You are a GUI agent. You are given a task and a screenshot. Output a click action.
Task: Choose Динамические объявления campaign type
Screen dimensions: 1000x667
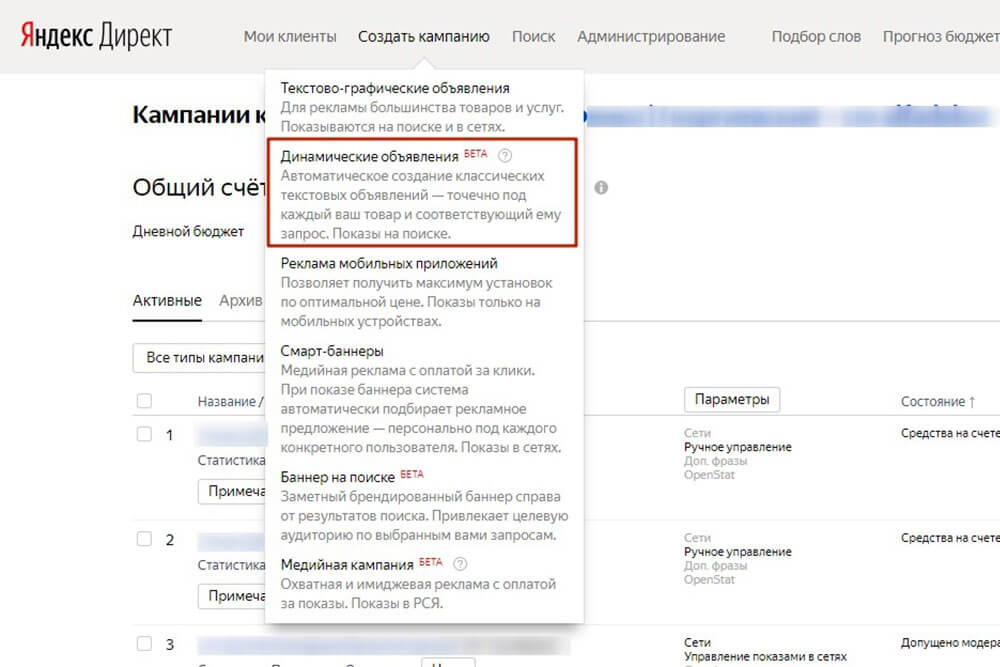(x=369, y=156)
